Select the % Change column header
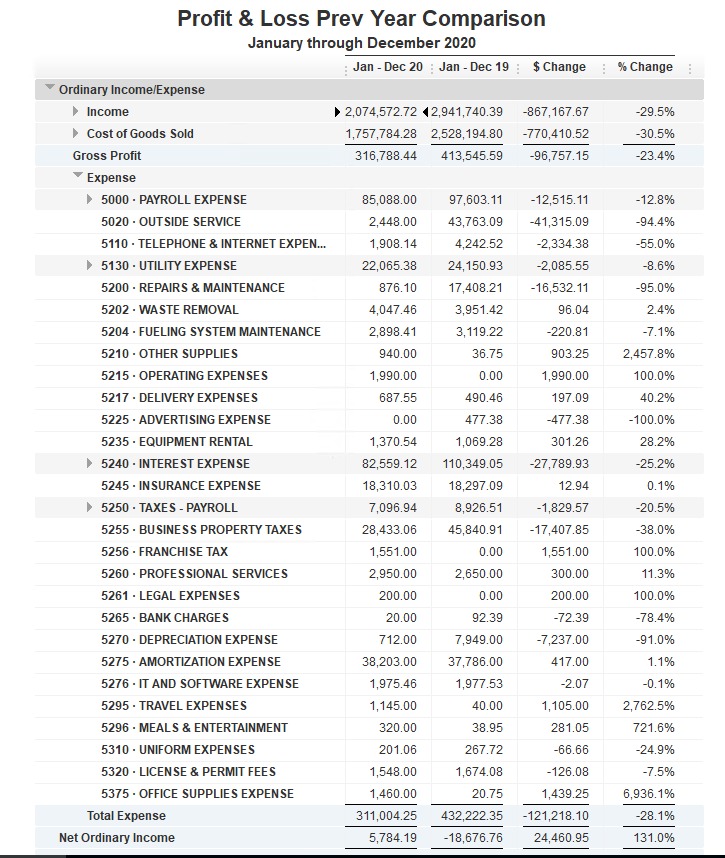This screenshot has width=725, height=858. click(645, 67)
